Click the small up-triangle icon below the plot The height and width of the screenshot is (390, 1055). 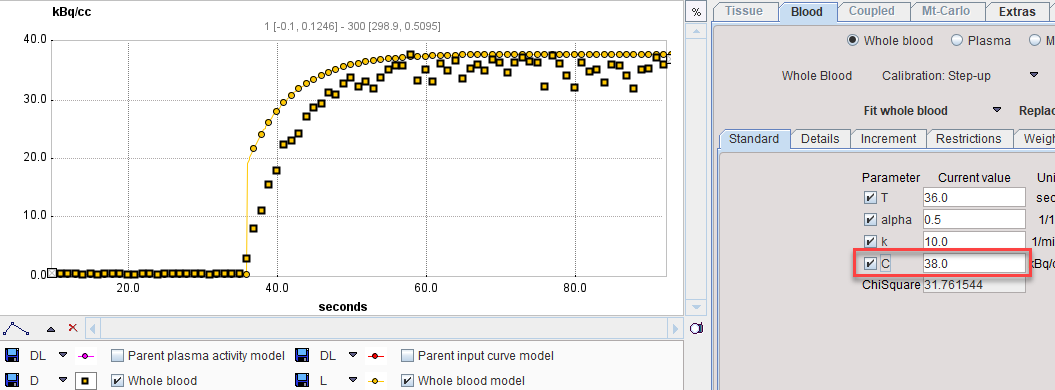click(50, 329)
